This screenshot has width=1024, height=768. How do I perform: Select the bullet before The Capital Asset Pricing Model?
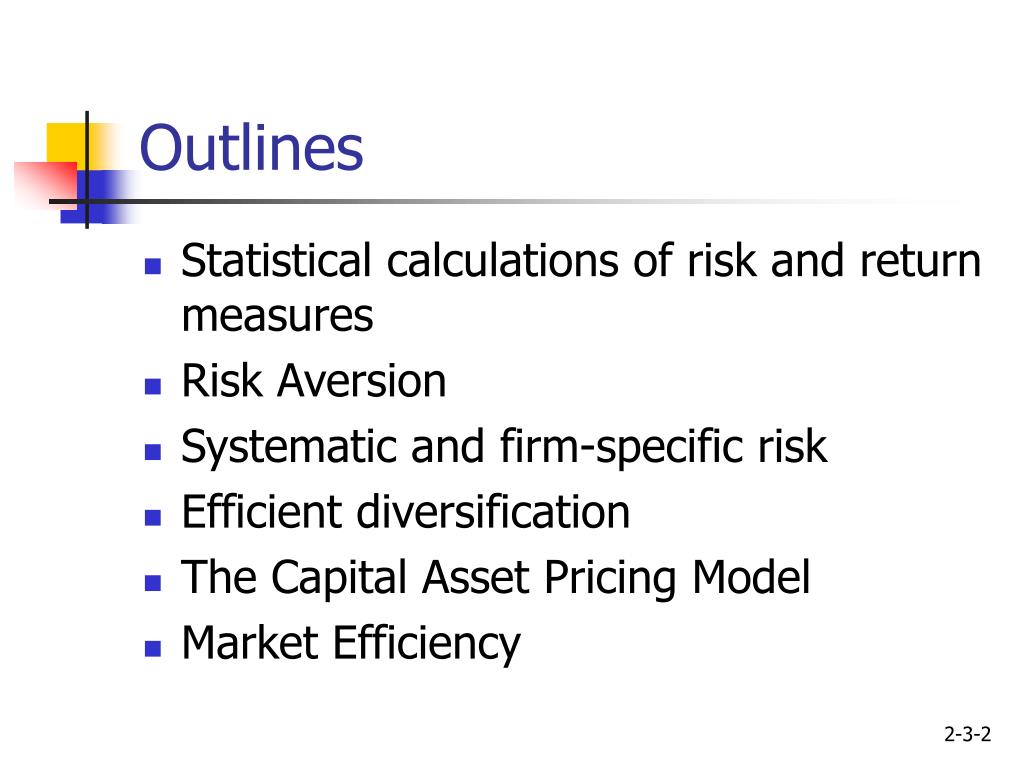pos(153,583)
